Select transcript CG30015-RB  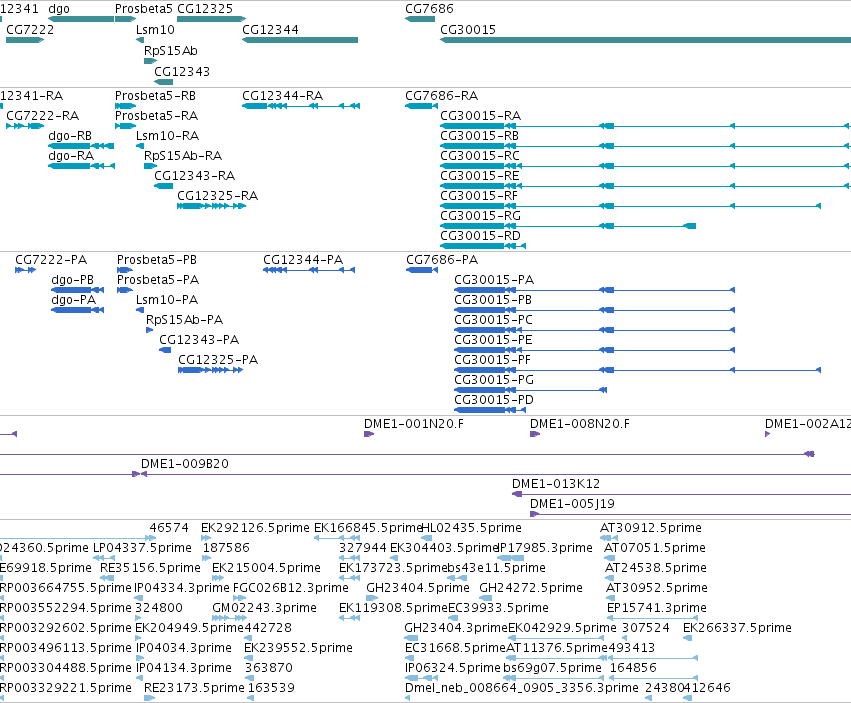tap(479, 136)
